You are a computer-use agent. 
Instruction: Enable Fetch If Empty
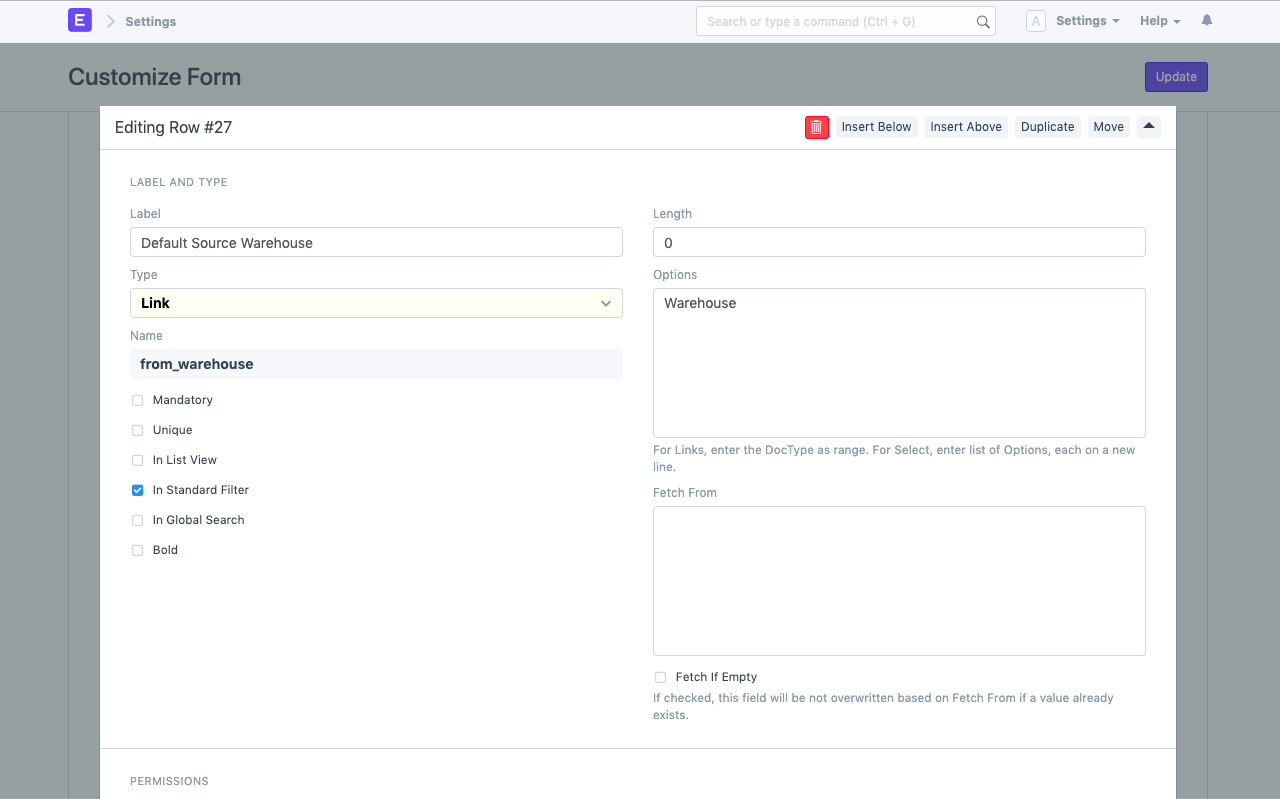click(660, 677)
